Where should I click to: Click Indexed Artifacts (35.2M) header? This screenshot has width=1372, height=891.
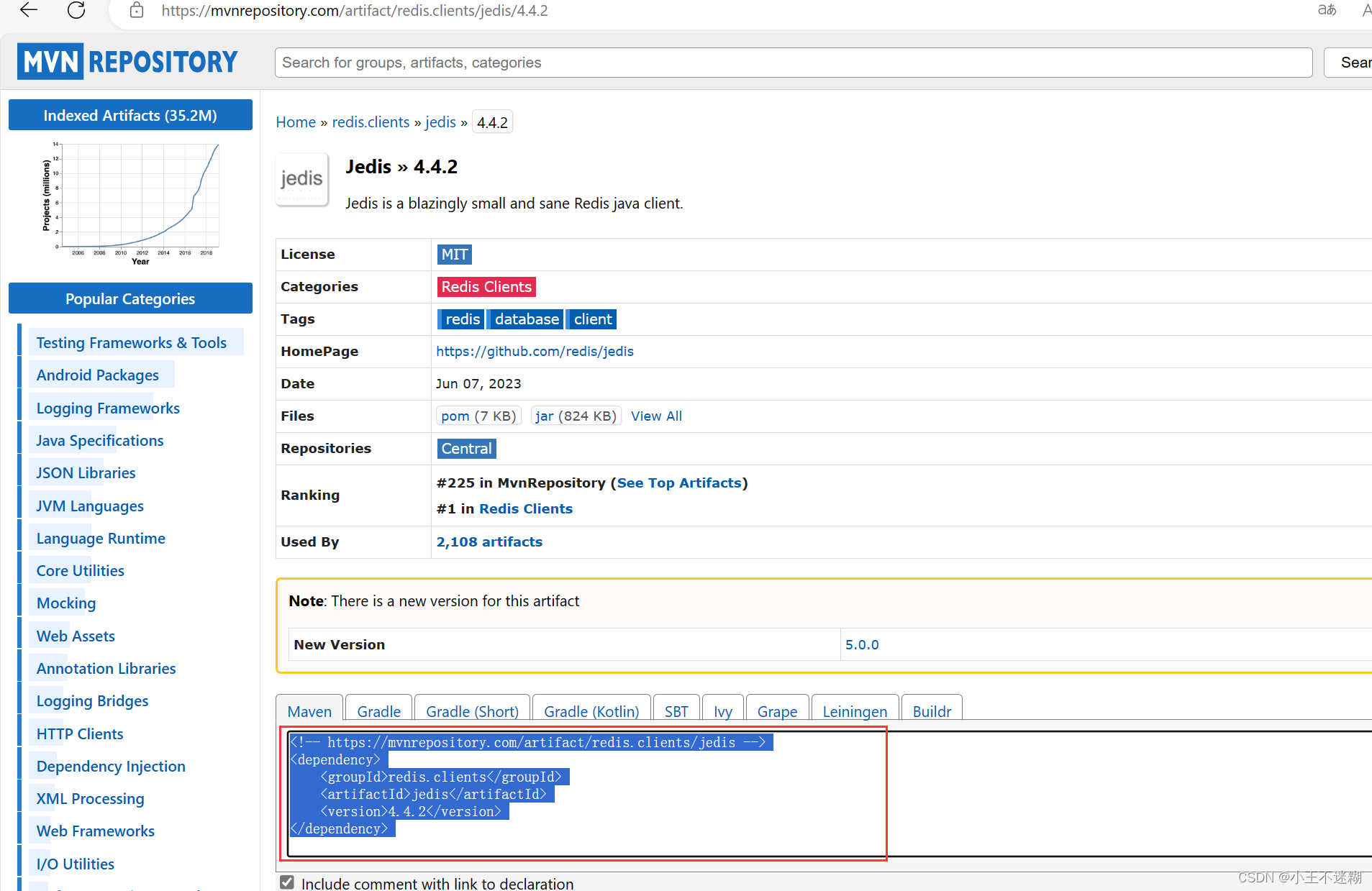[x=130, y=115]
